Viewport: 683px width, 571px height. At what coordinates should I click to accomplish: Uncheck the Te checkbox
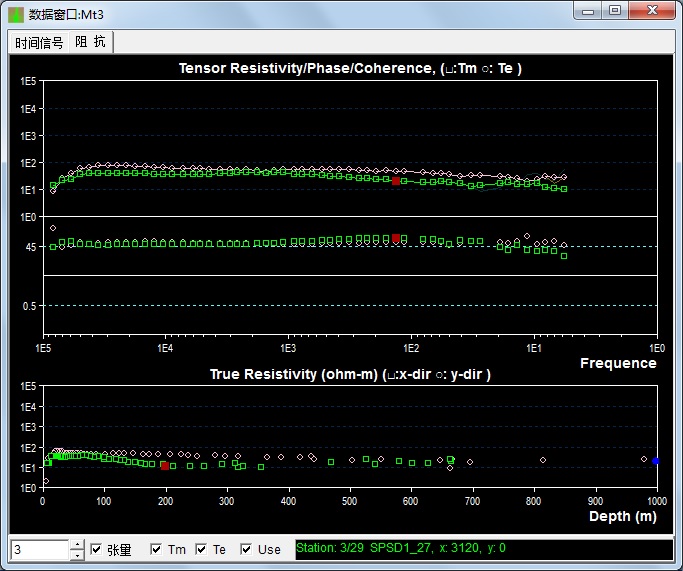tap(201, 549)
